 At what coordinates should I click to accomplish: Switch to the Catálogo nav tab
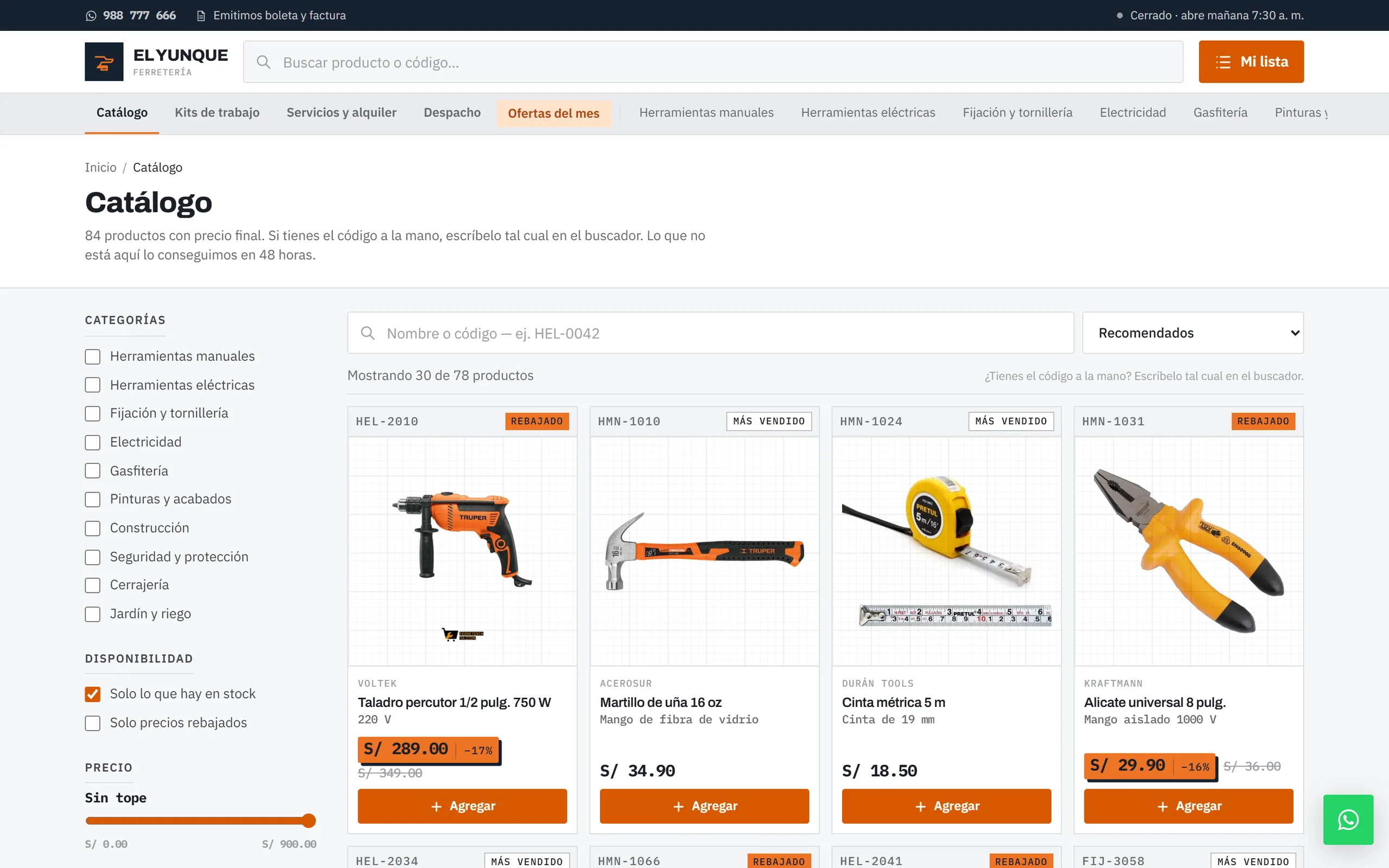tap(122, 112)
